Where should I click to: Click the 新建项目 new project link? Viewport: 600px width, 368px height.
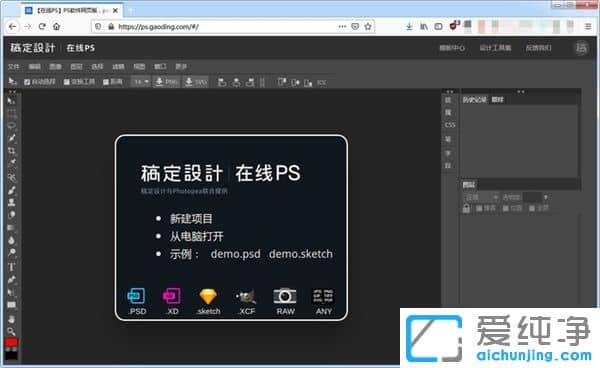point(191,219)
